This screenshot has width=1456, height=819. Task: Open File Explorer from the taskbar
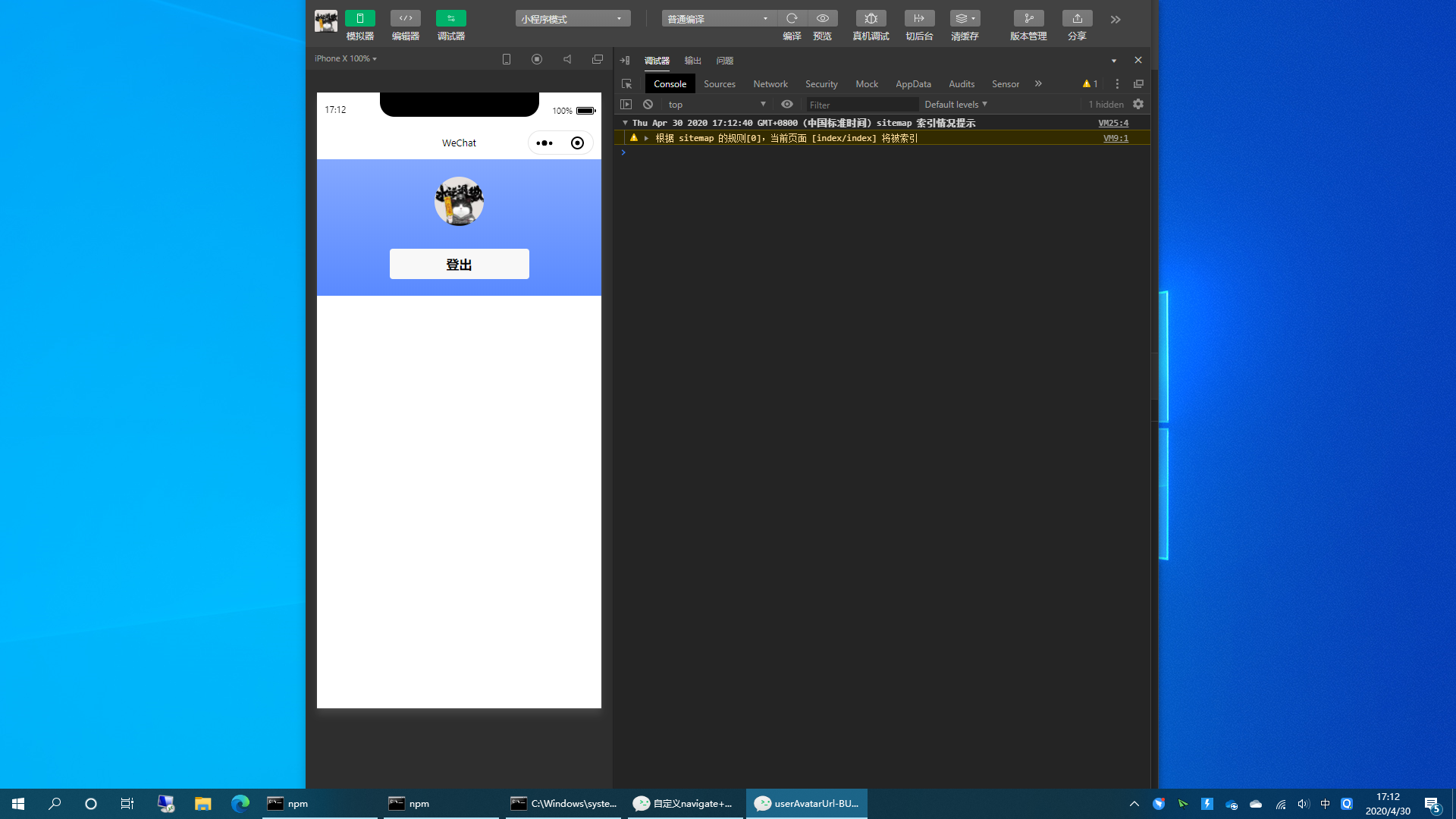click(x=202, y=804)
